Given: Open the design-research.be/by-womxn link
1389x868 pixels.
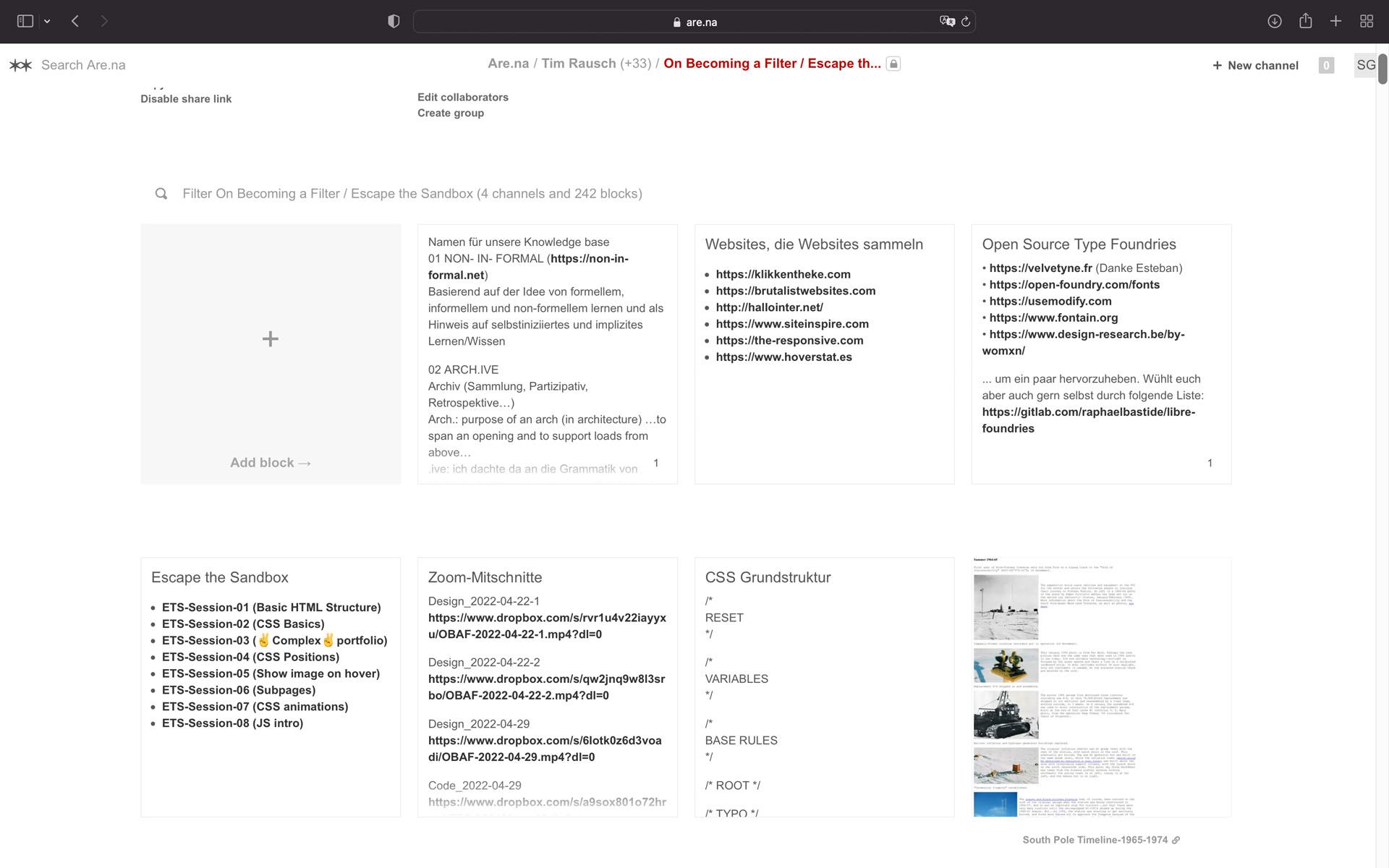Looking at the screenshot, I should coord(1083,343).
